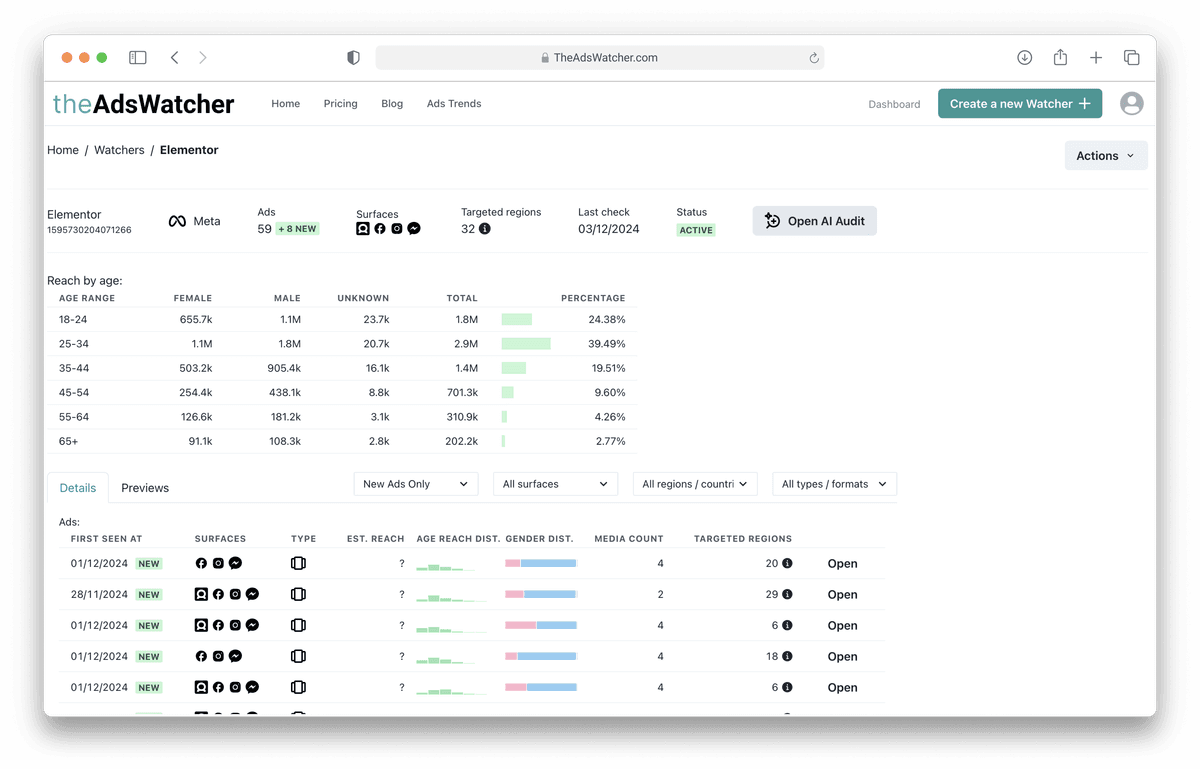The image size is (1200, 769).
Task: Click the Watchers breadcrumb link
Action: click(x=119, y=150)
